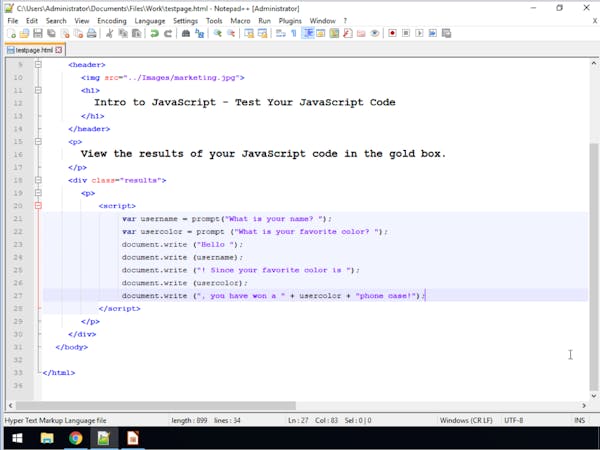600x450 pixels.
Task: Close the testpage.html tab with its red X
Action: coord(59,50)
